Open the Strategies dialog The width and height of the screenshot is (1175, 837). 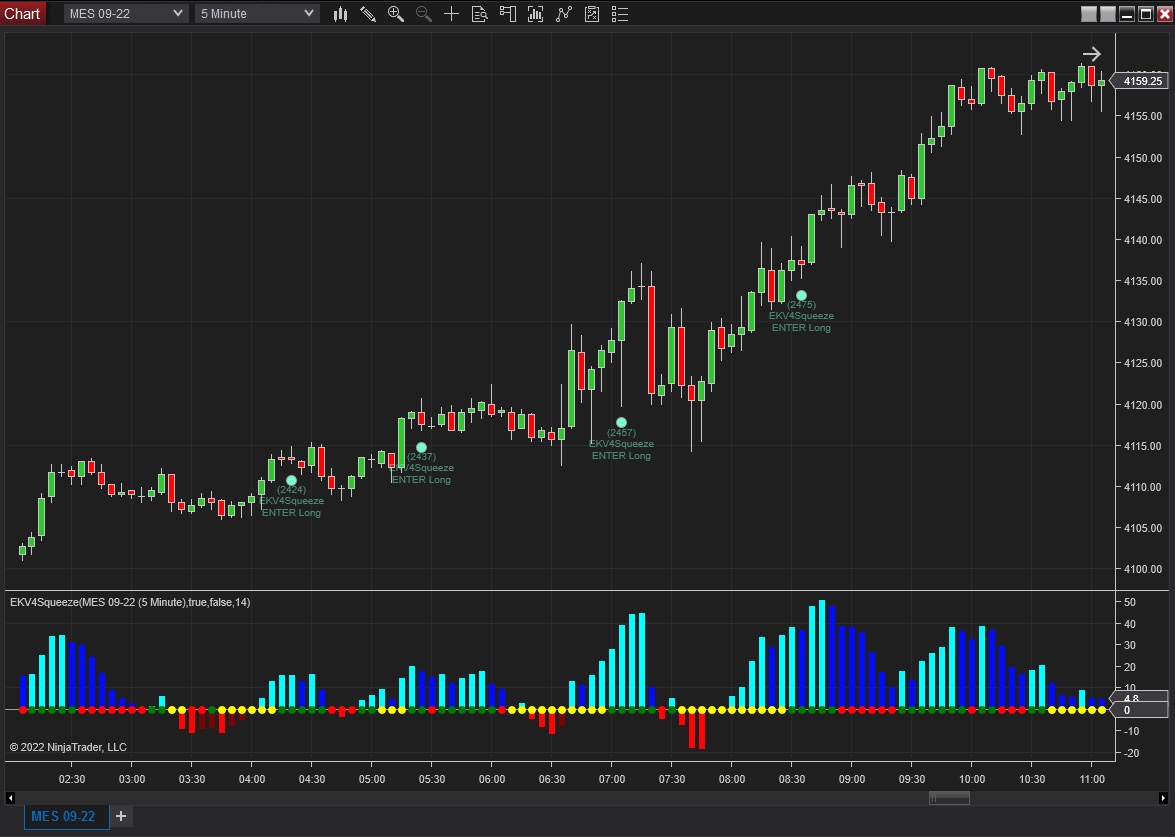click(592, 13)
